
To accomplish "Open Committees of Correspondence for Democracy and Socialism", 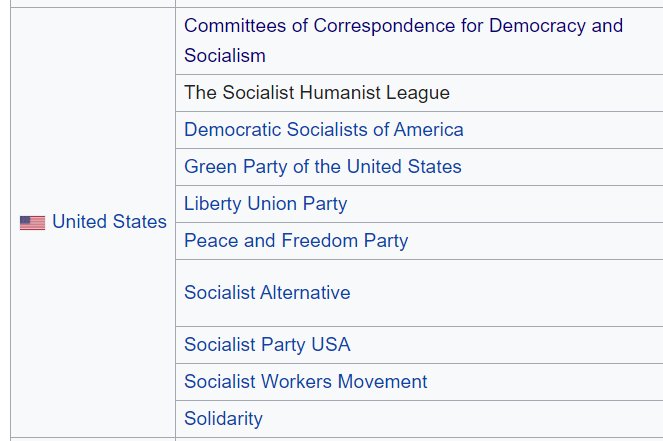I will click(x=403, y=26).
